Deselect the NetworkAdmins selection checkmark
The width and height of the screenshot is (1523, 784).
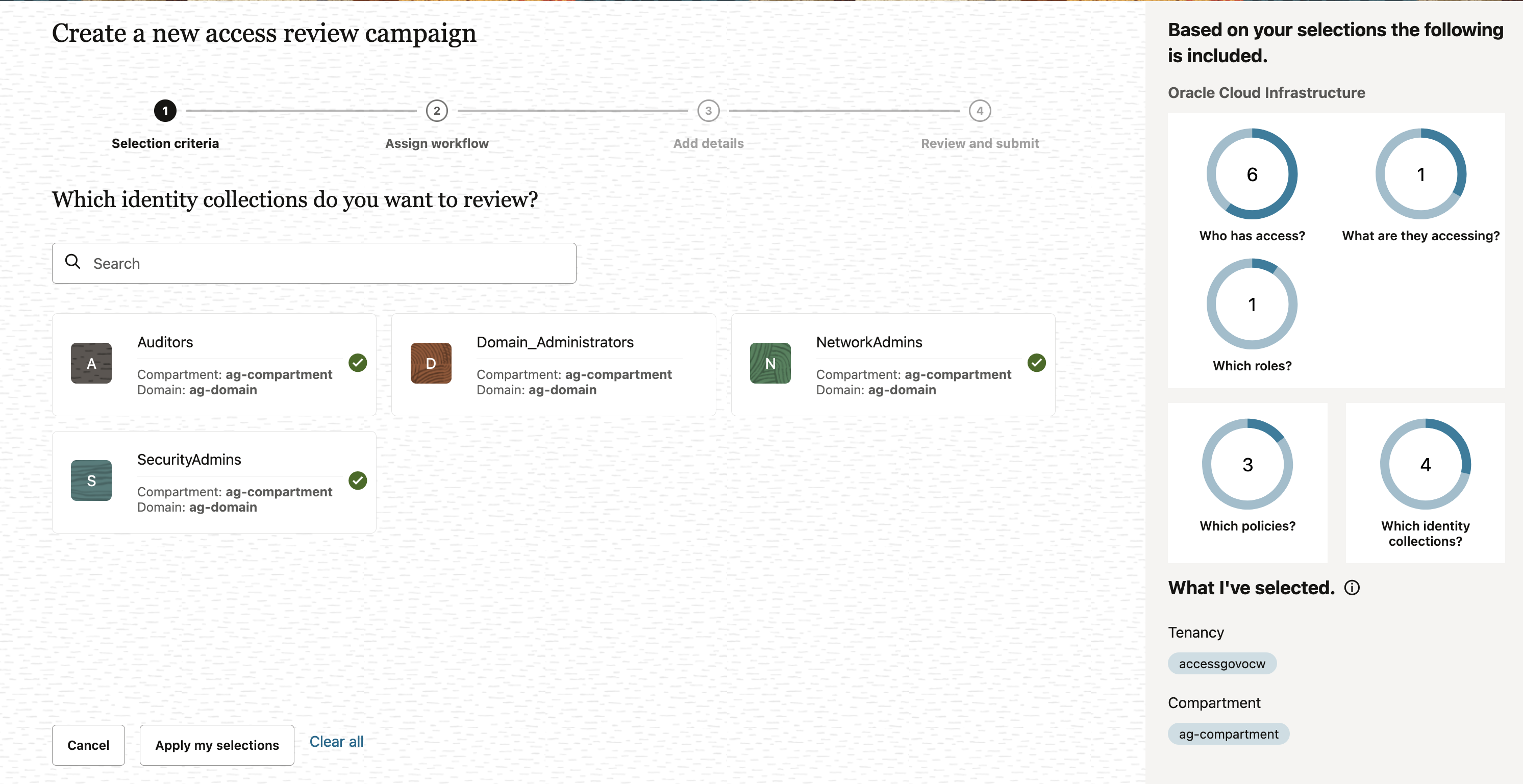pyautogui.click(x=1036, y=363)
